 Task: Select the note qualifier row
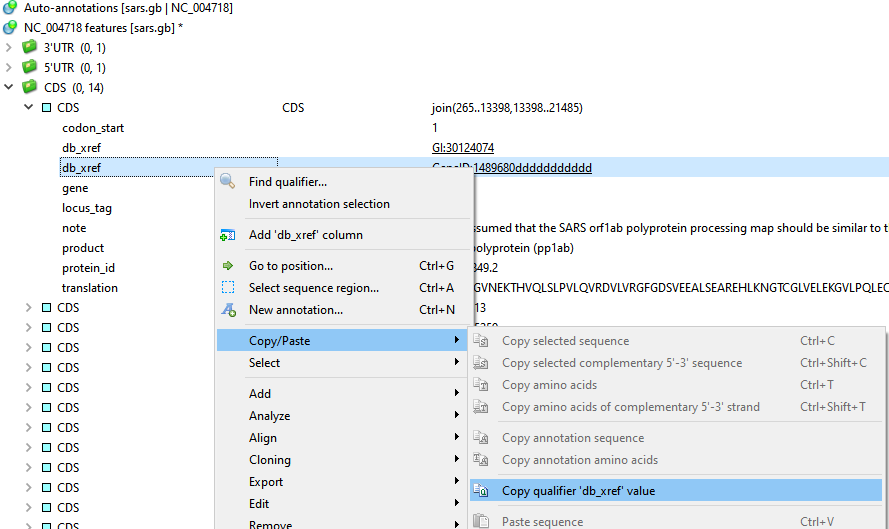click(74, 228)
